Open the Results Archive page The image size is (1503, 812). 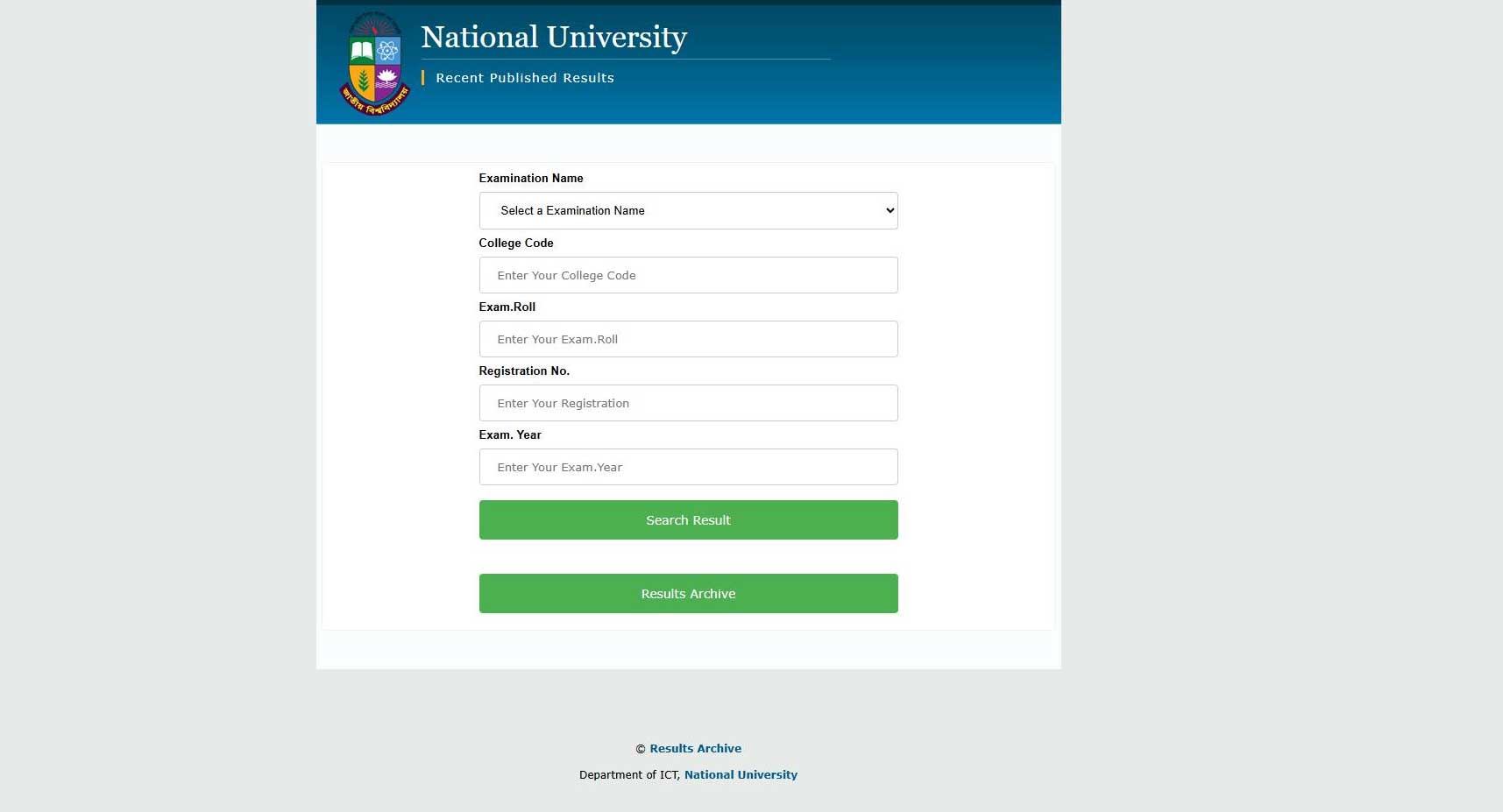click(x=688, y=593)
